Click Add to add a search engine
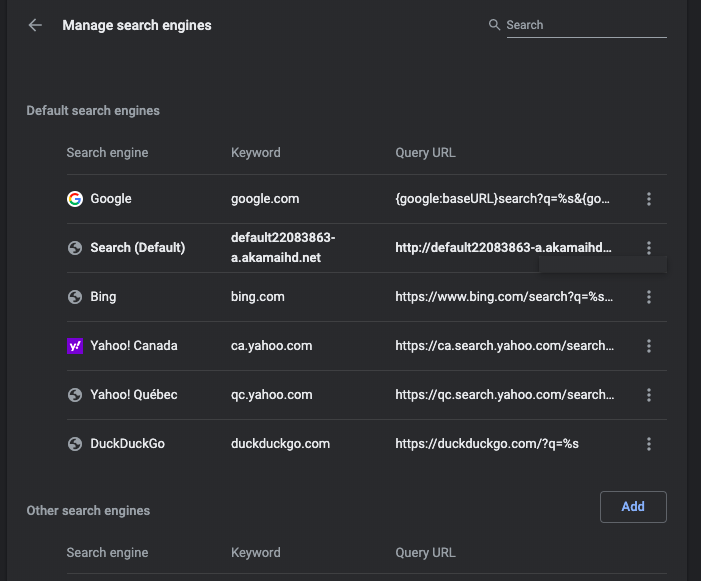701x581 pixels. [633, 507]
